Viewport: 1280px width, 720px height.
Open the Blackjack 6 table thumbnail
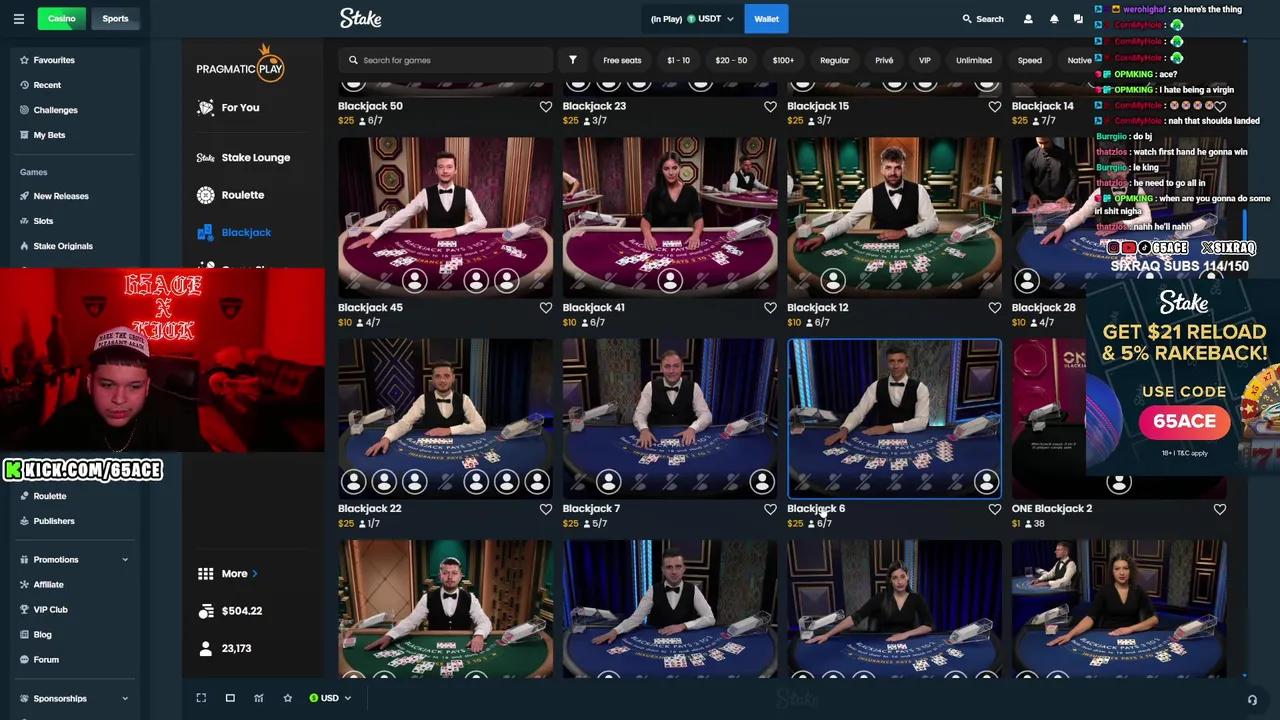[x=894, y=418]
